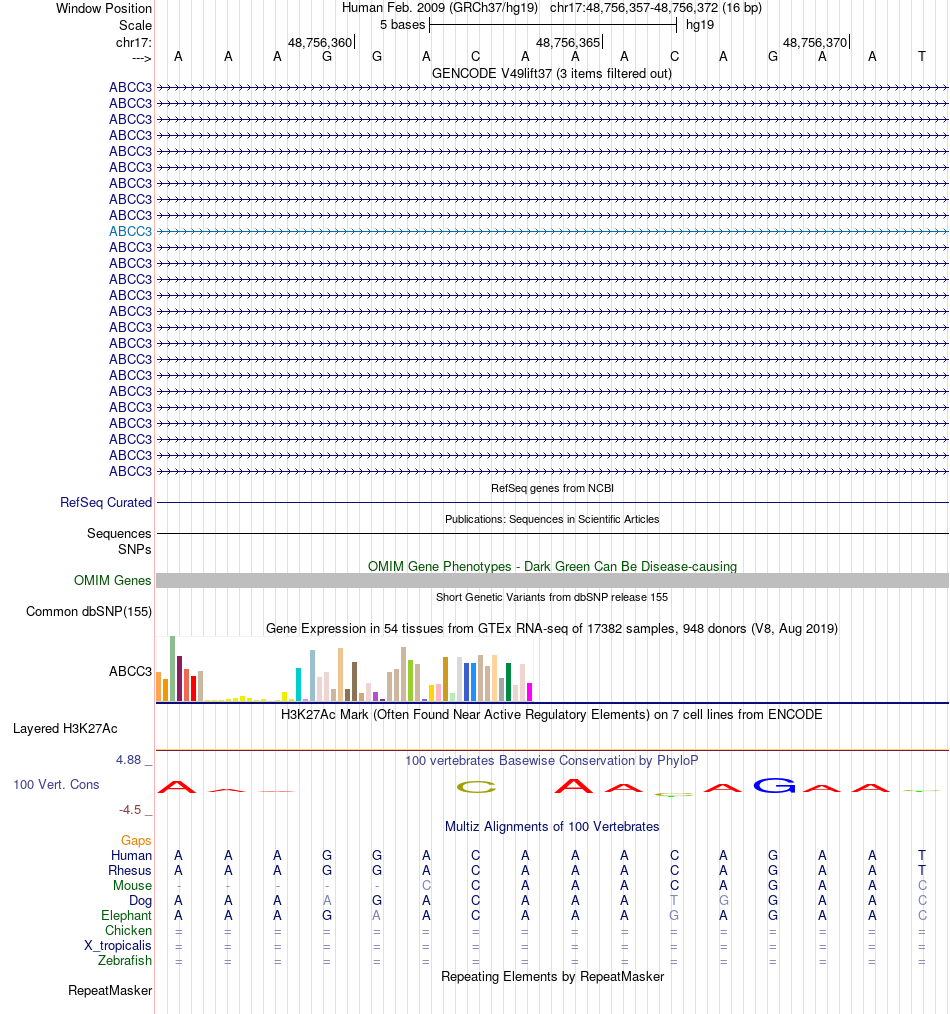This screenshot has width=950, height=1014.
Task: Click the 'RefSeq genes from NCBI' title
Action: (x=552, y=488)
